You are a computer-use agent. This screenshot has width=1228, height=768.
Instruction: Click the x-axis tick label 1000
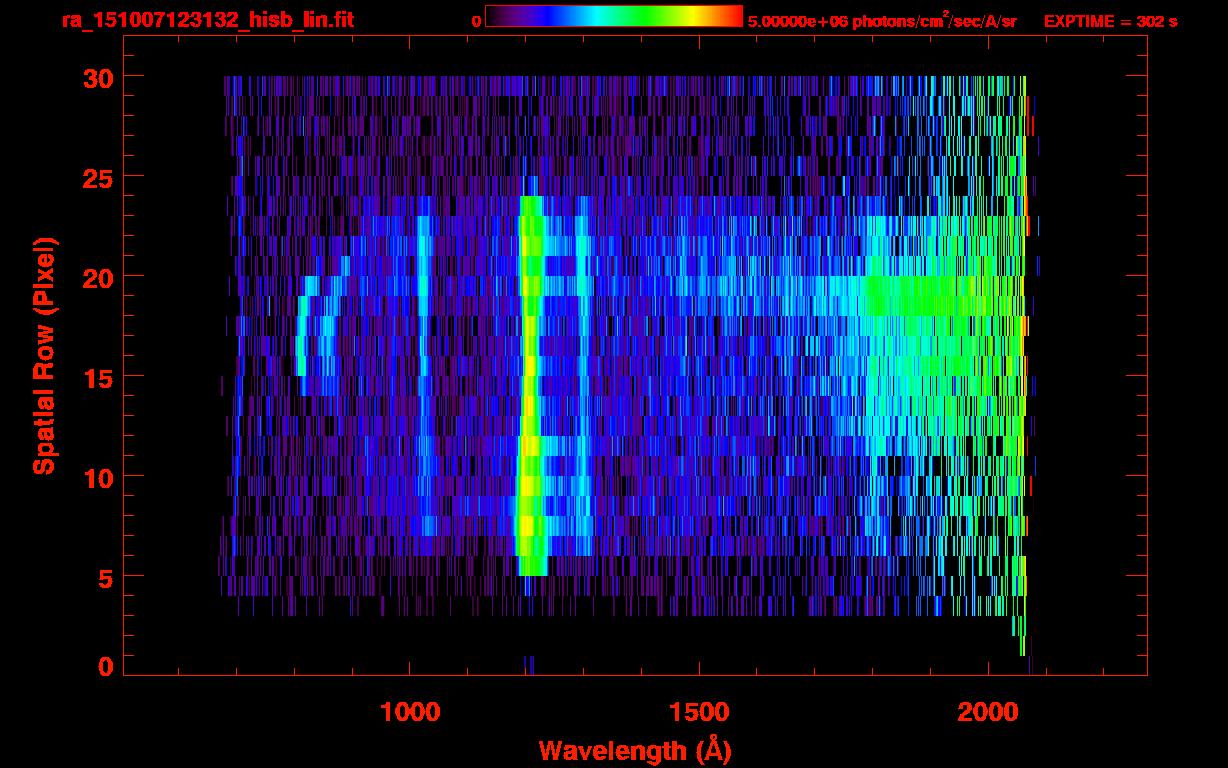(x=410, y=712)
